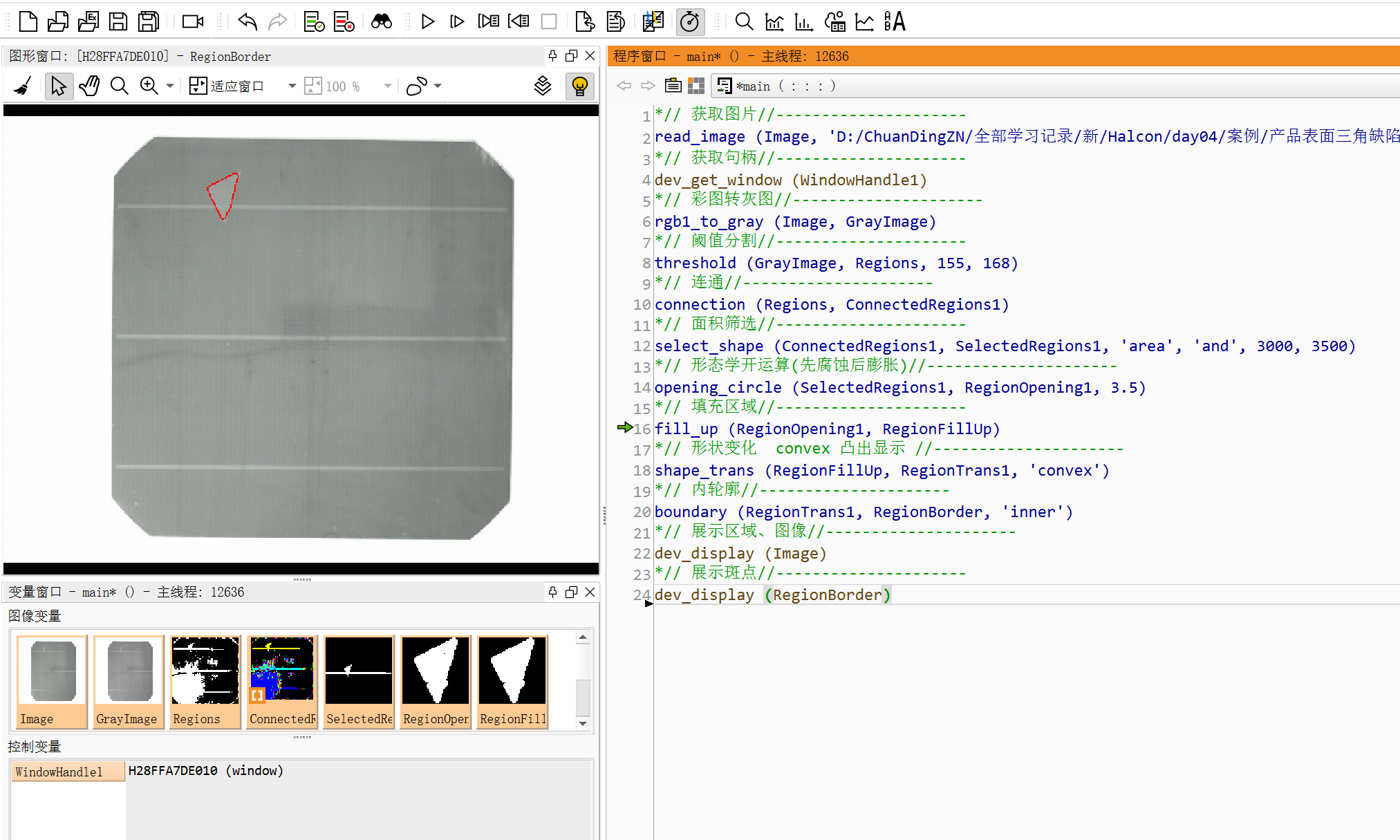The height and width of the screenshot is (840, 1400).
Task: Toggle the lightbulb online help hint button
Action: pyautogui.click(x=579, y=86)
